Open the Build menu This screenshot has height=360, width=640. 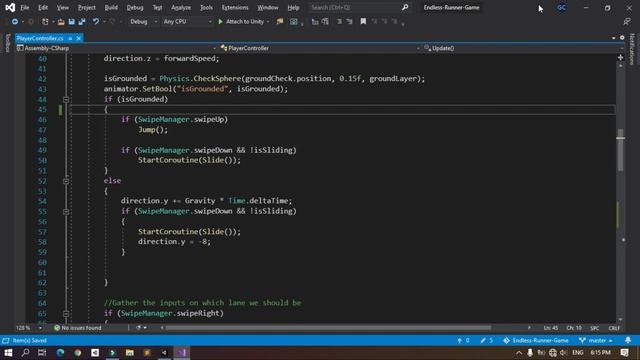point(111,7)
